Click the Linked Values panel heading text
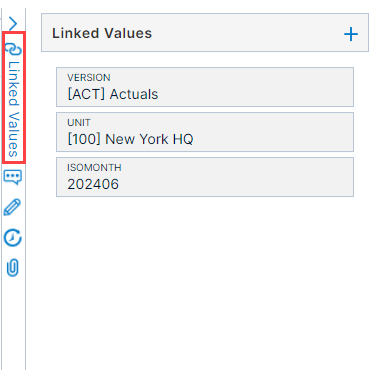The image size is (383, 370). click(x=102, y=33)
